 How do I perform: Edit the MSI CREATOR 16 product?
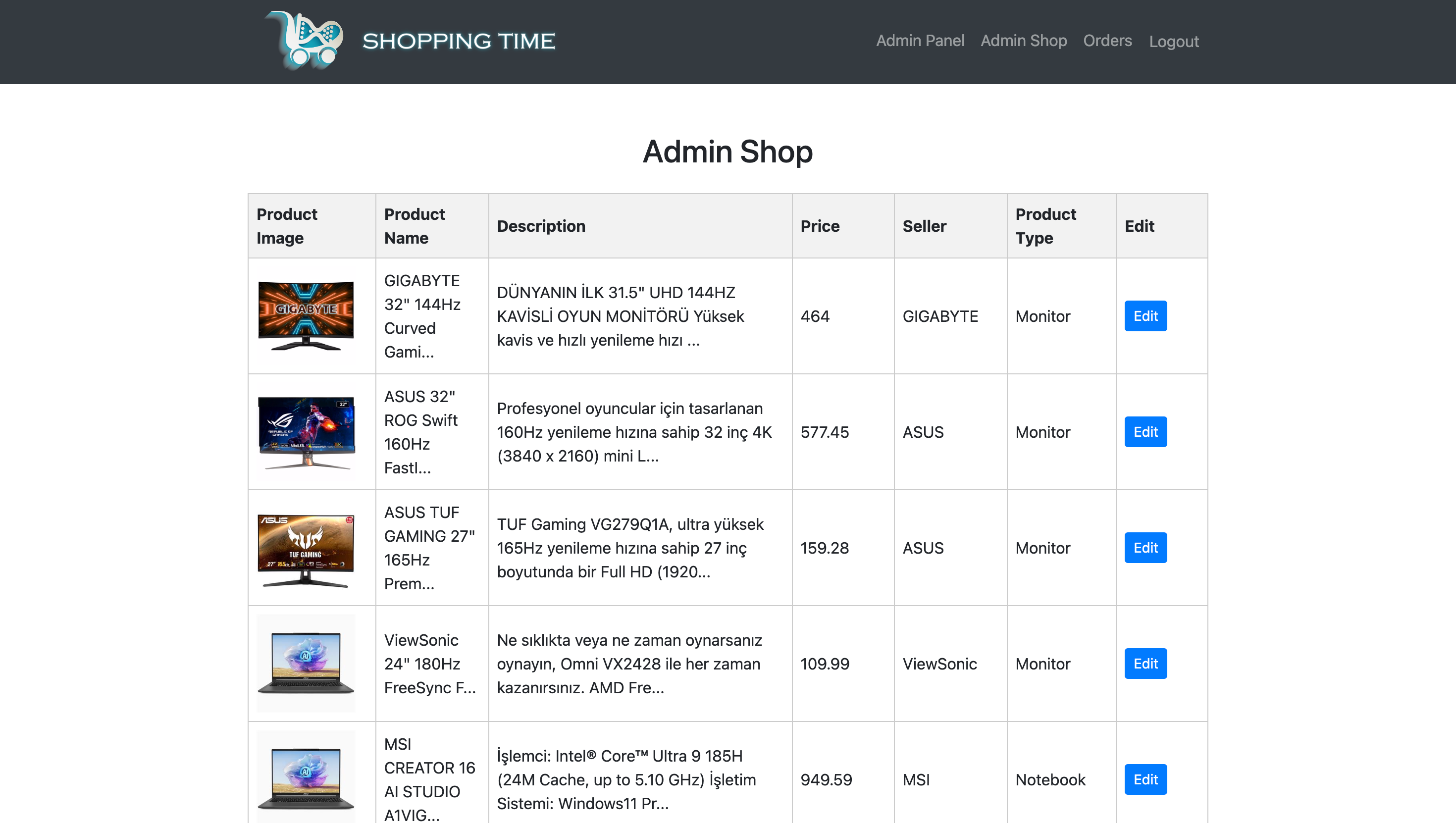point(1145,779)
